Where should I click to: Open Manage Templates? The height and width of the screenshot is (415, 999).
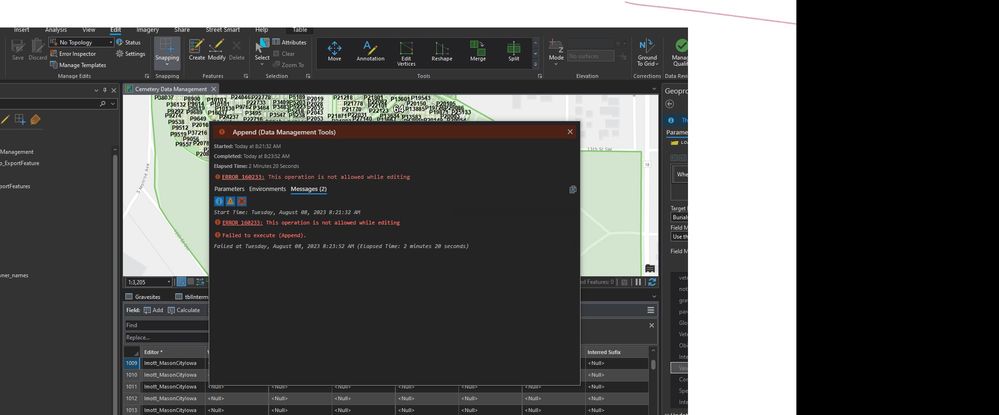(x=78, y=64)
